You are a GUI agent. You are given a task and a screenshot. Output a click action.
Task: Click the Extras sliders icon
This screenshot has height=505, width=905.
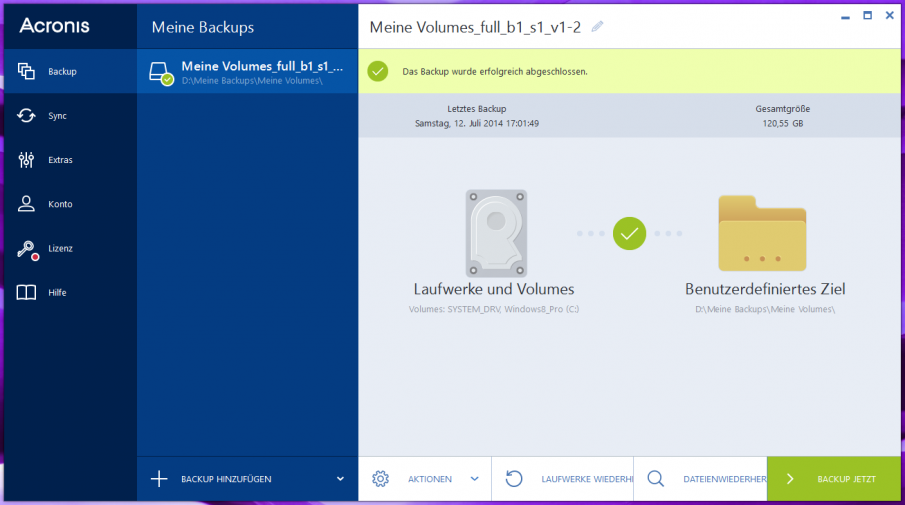point(26,160)
